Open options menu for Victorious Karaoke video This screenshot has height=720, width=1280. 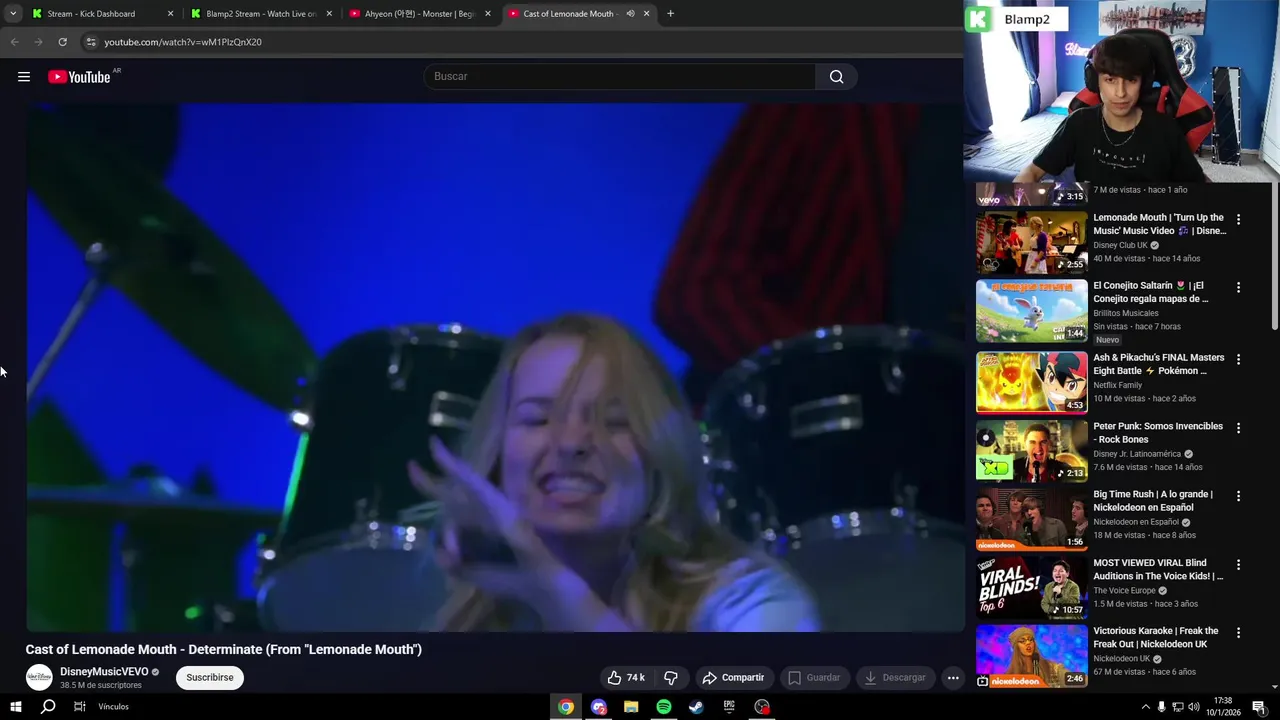pos(1238,632)
